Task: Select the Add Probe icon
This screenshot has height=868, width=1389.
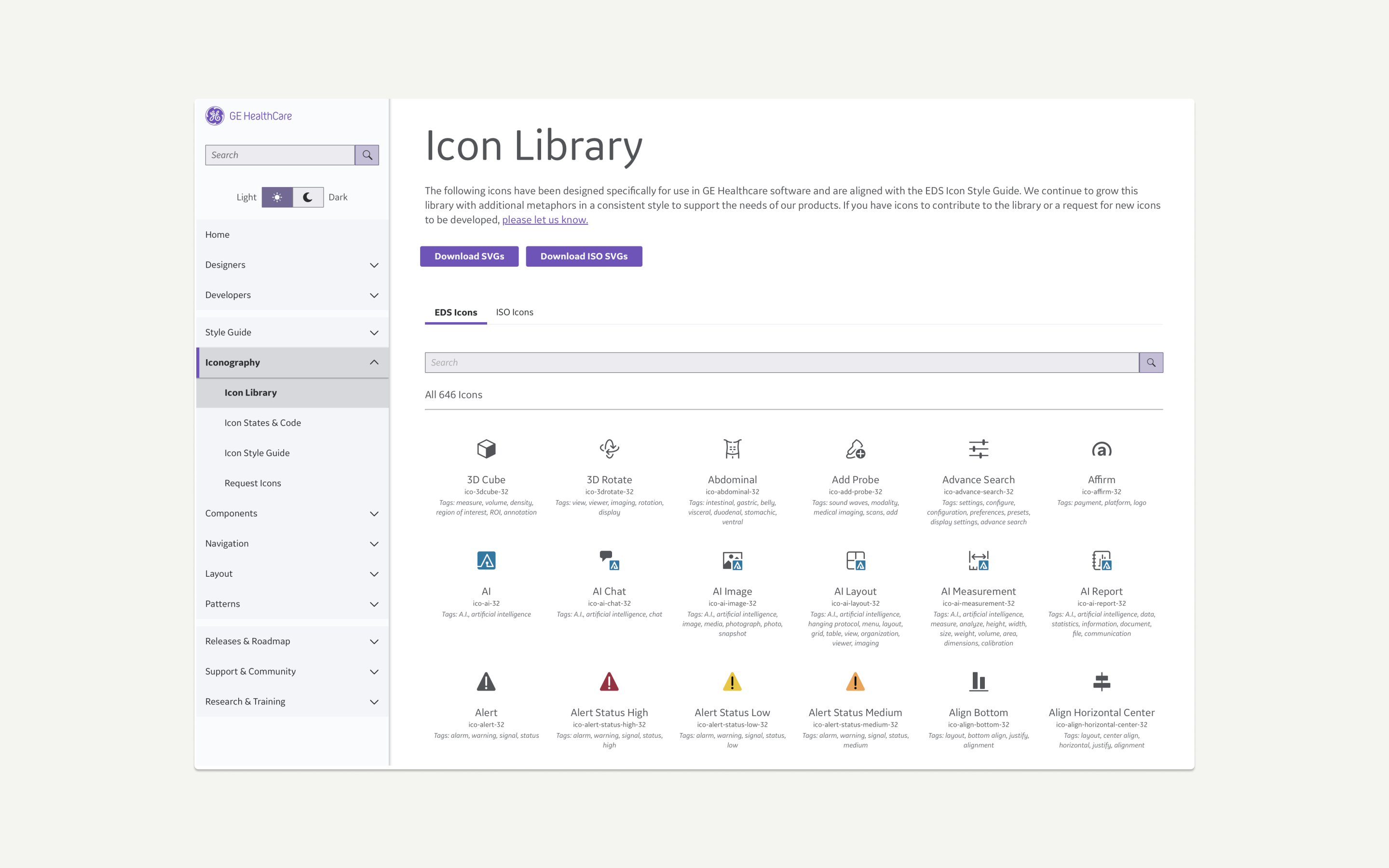Action: click(x=855, y=448)
